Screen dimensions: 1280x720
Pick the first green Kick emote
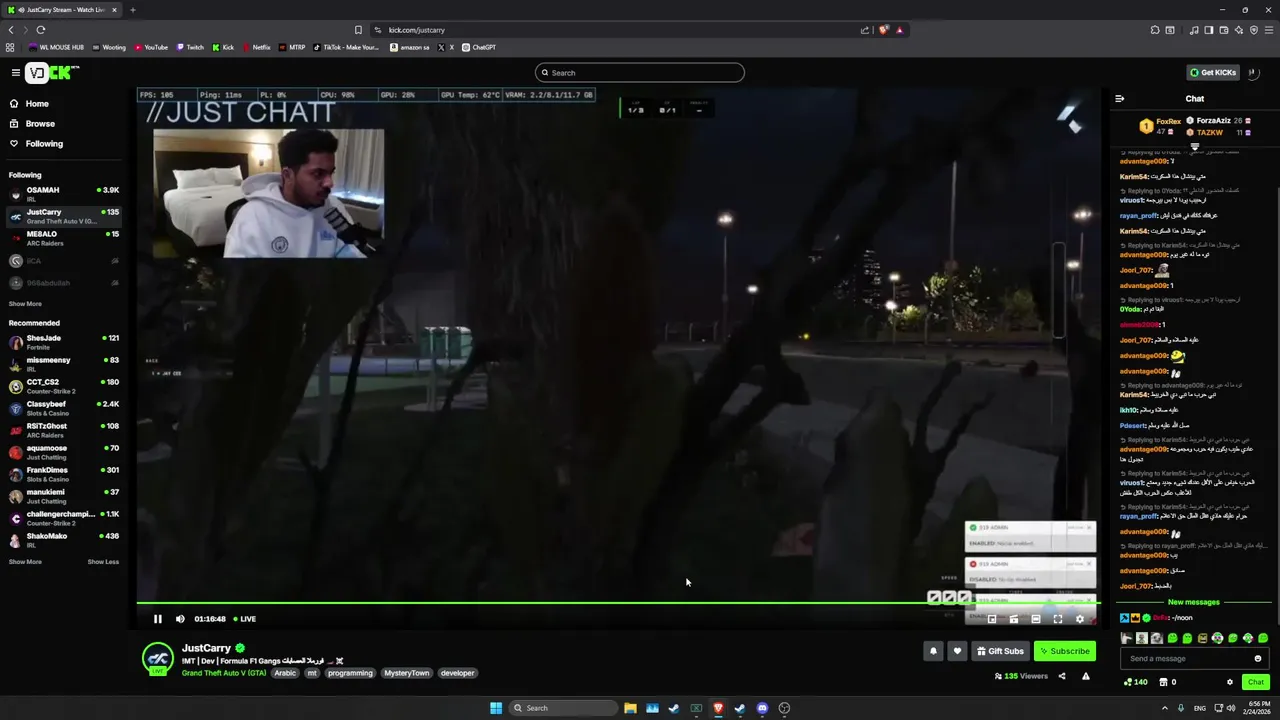(1172, 638)
